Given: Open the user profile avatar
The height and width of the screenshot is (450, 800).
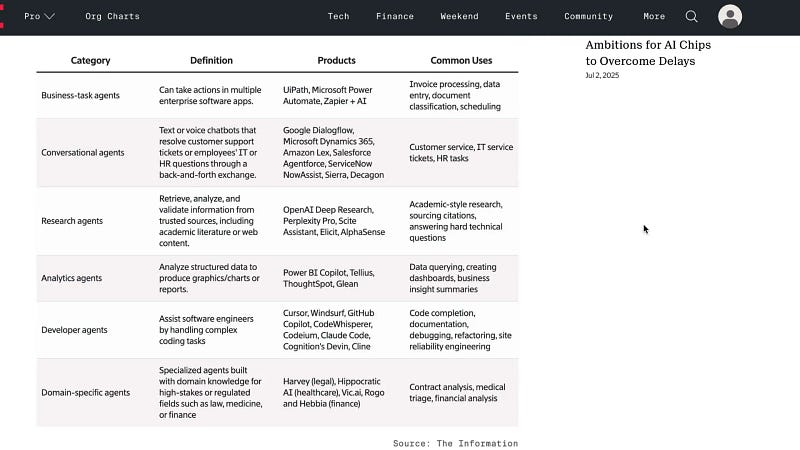Looking at the screenshot, I should [x=730, y=16].
